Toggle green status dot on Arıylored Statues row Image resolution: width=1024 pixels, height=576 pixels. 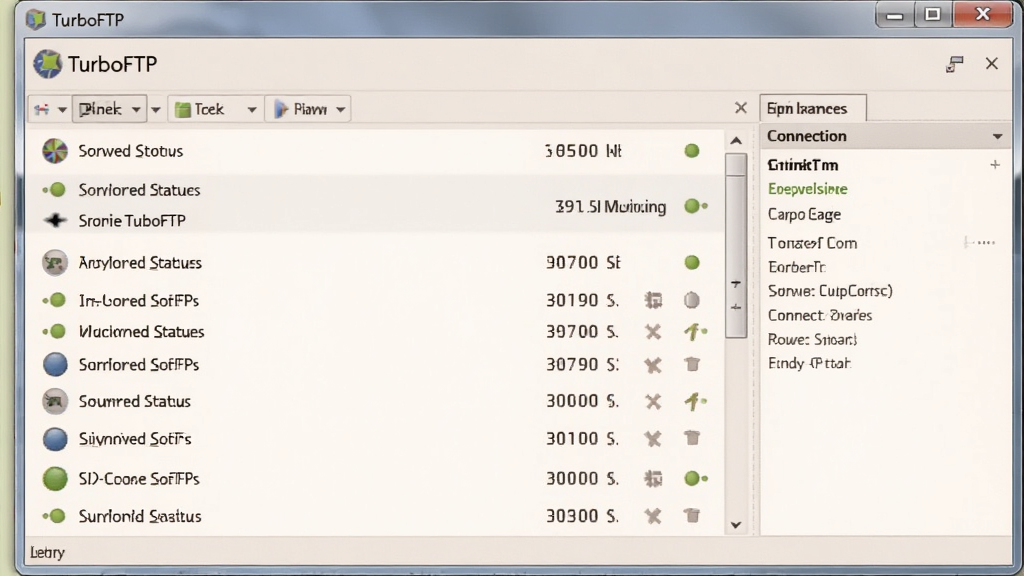click(692, 263)
